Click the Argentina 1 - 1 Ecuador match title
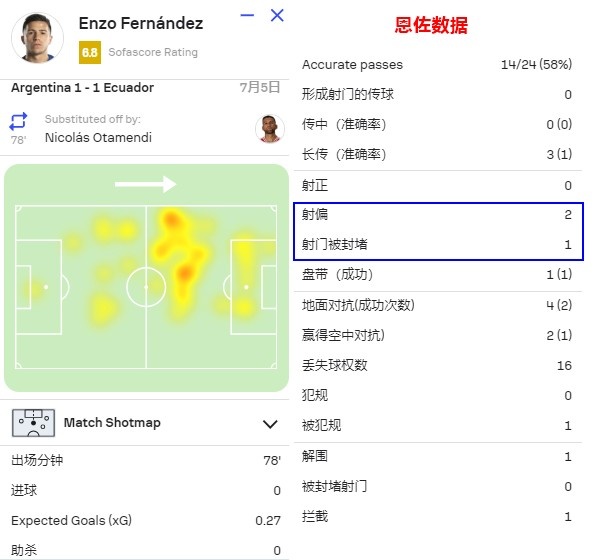This screenshot has height=560, width=600. tap(82, 88)
